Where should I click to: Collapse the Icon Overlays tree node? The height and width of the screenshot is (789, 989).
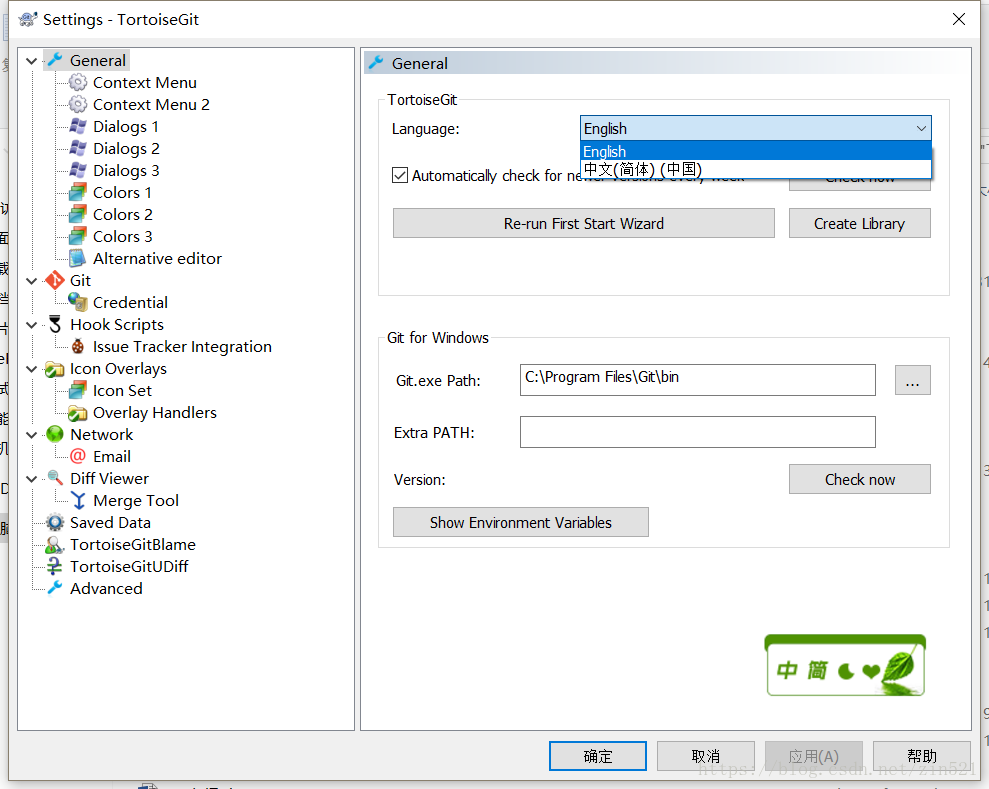tap(31, 369)
